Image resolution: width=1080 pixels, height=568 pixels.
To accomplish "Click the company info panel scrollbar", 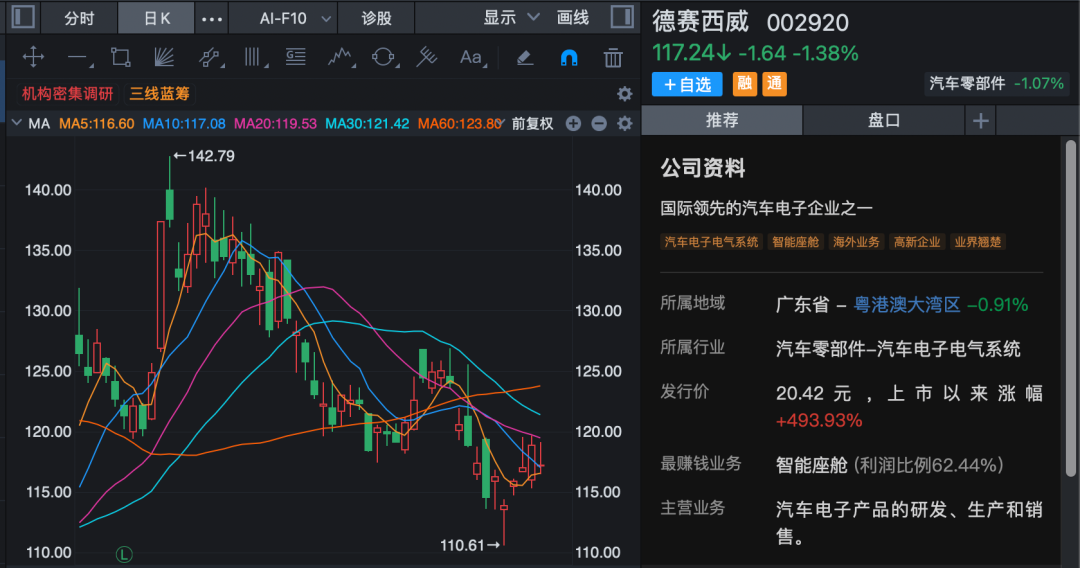I will point(1070,308).
